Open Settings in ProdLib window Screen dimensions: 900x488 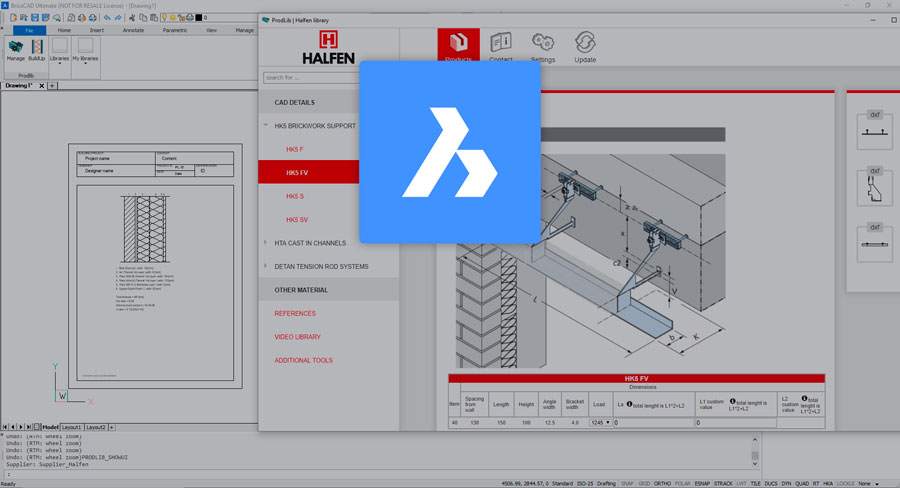(x=542, y=47)
